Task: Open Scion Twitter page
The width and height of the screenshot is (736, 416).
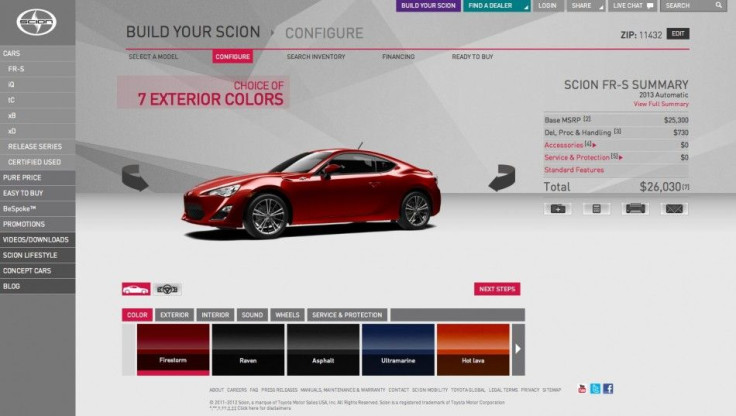Action: pyautogui.click(x=595, y=389)
